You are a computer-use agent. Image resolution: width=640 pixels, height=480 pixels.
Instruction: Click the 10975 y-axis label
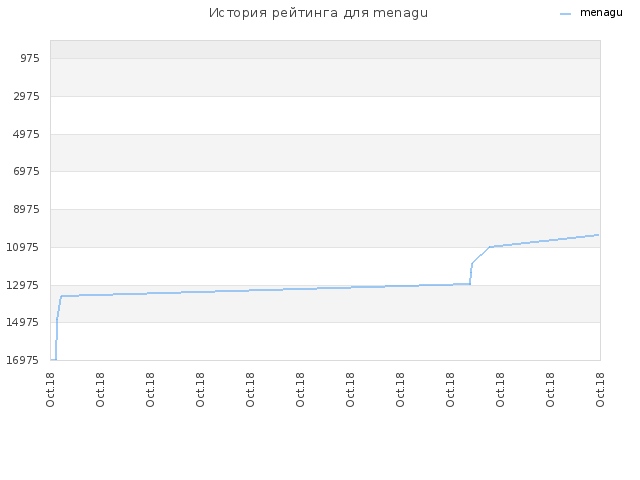23,247
